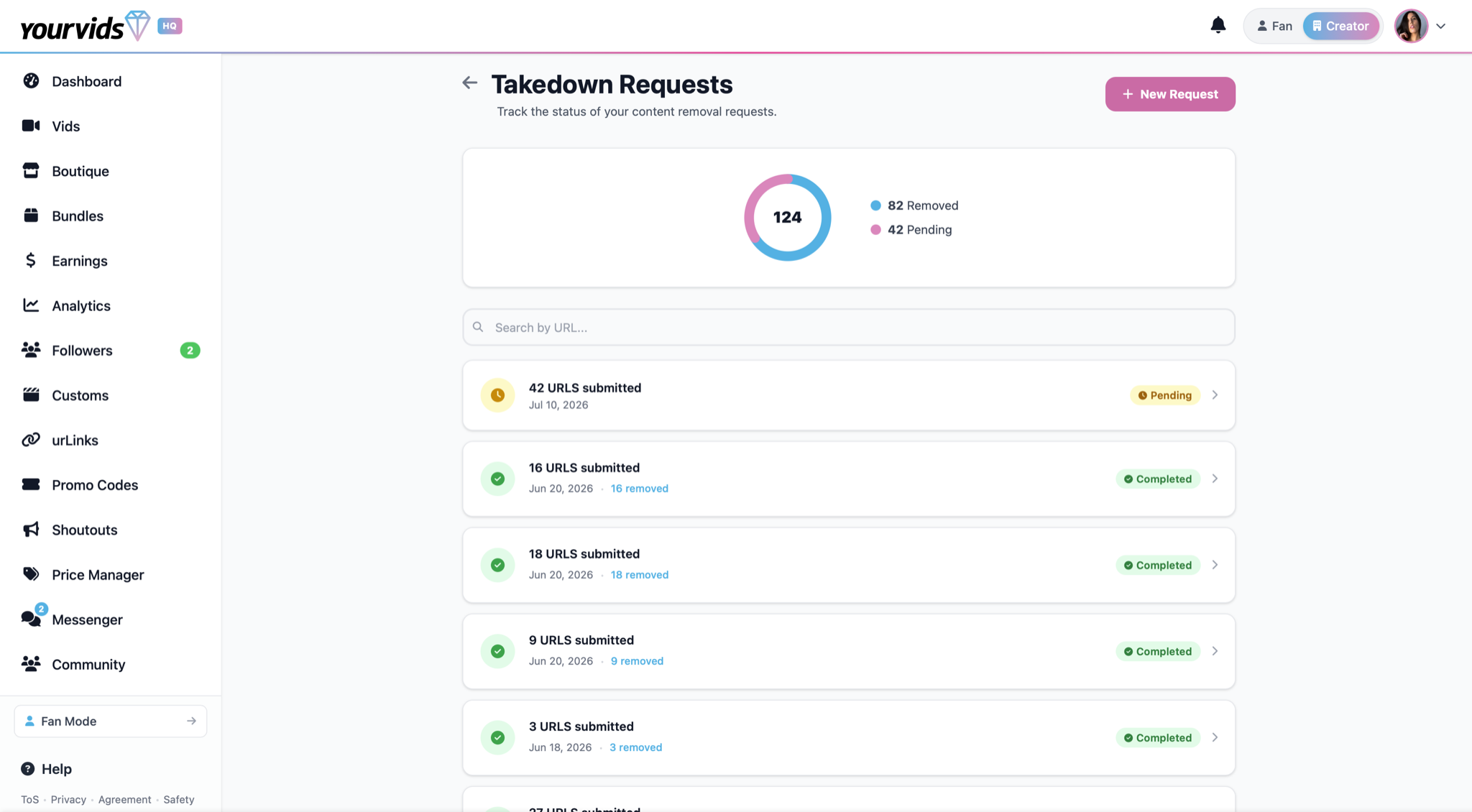The height and width of the screenshot is (812, 1472).
Task: Open notifications bell
Action: [x=1218, y=26]
